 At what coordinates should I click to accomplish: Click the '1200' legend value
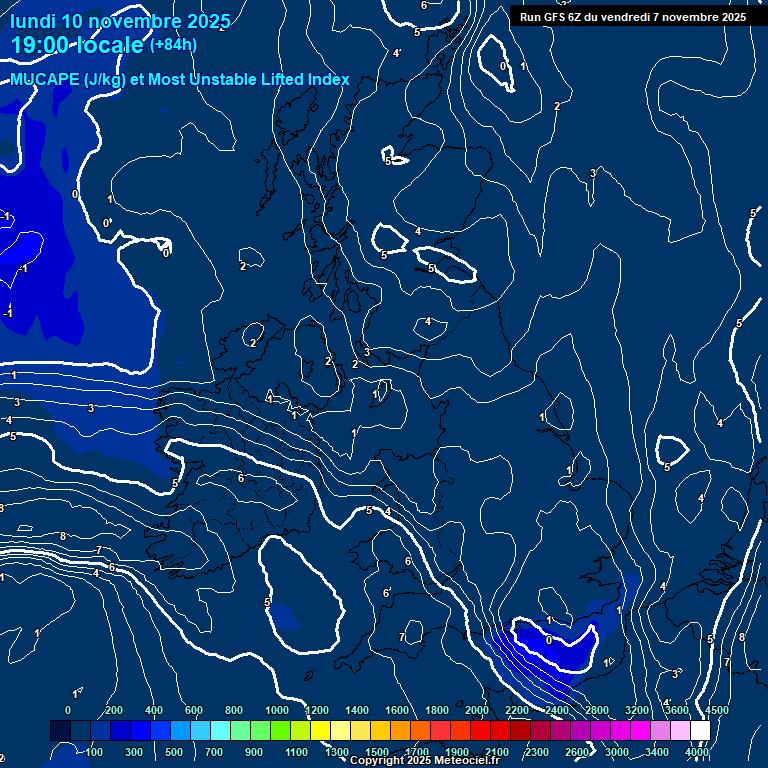tap(317, 710)
